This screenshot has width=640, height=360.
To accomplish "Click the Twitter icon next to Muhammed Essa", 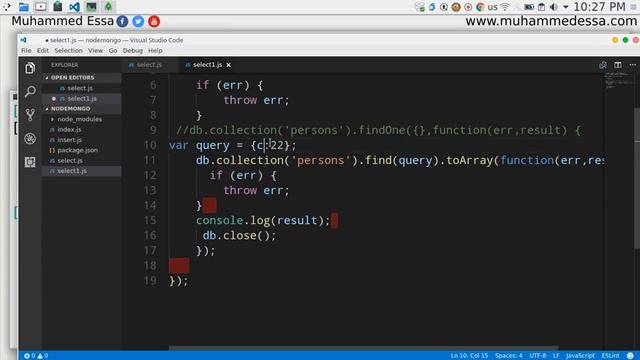I will click(138, 21).
